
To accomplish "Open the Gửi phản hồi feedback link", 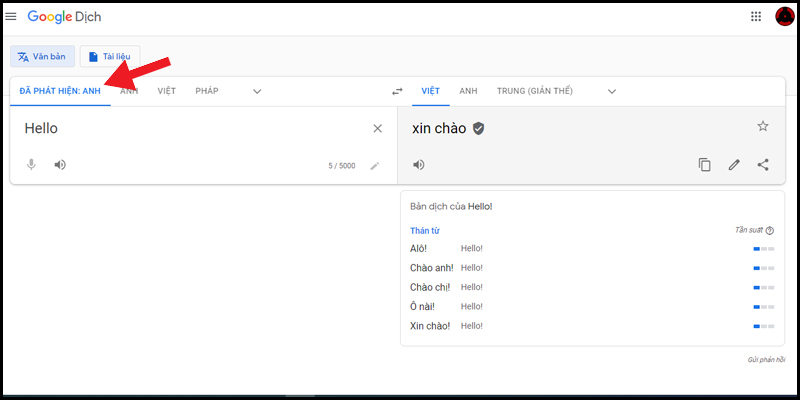I will pyautogui.click(x=766, y=360).
